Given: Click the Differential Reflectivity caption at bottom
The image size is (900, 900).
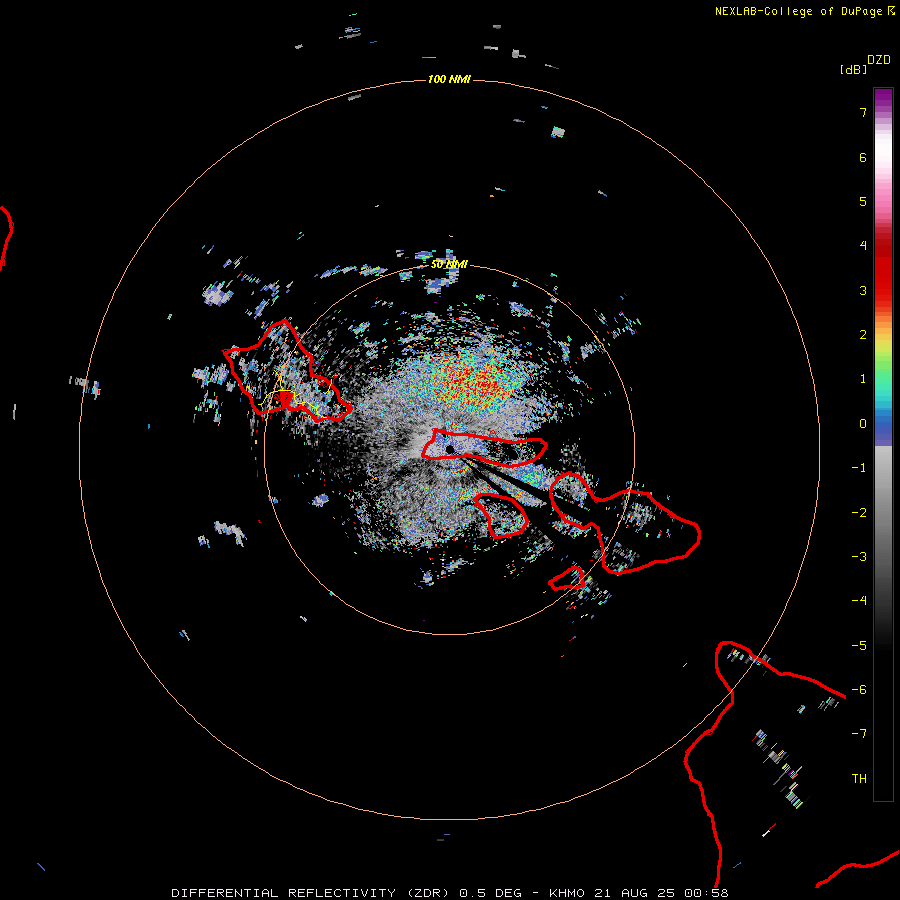Looking at the screenshot, I should click(x=449, y=893).
